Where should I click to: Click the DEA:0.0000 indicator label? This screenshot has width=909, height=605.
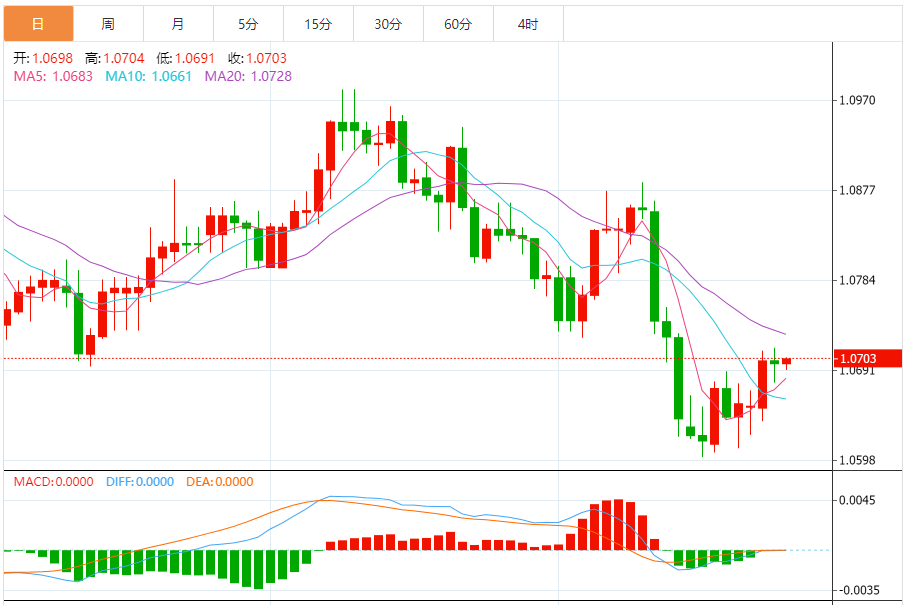[x=220, y=482]
